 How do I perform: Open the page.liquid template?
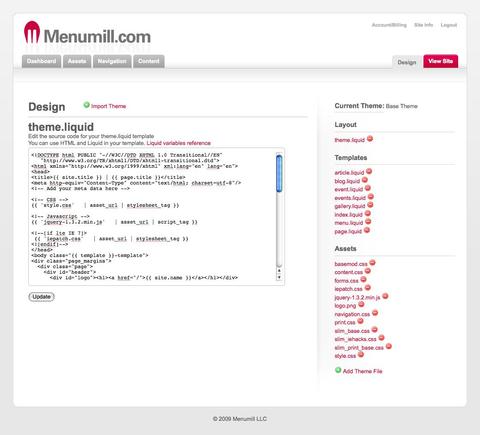pyautogui.click(x=348, y=231)
